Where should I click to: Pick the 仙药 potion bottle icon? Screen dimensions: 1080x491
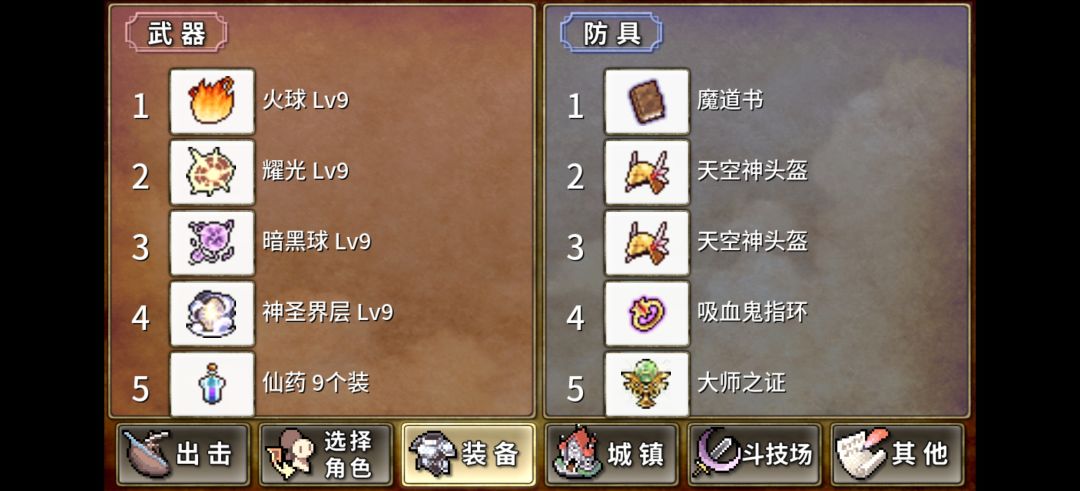(x=212, y=384)
